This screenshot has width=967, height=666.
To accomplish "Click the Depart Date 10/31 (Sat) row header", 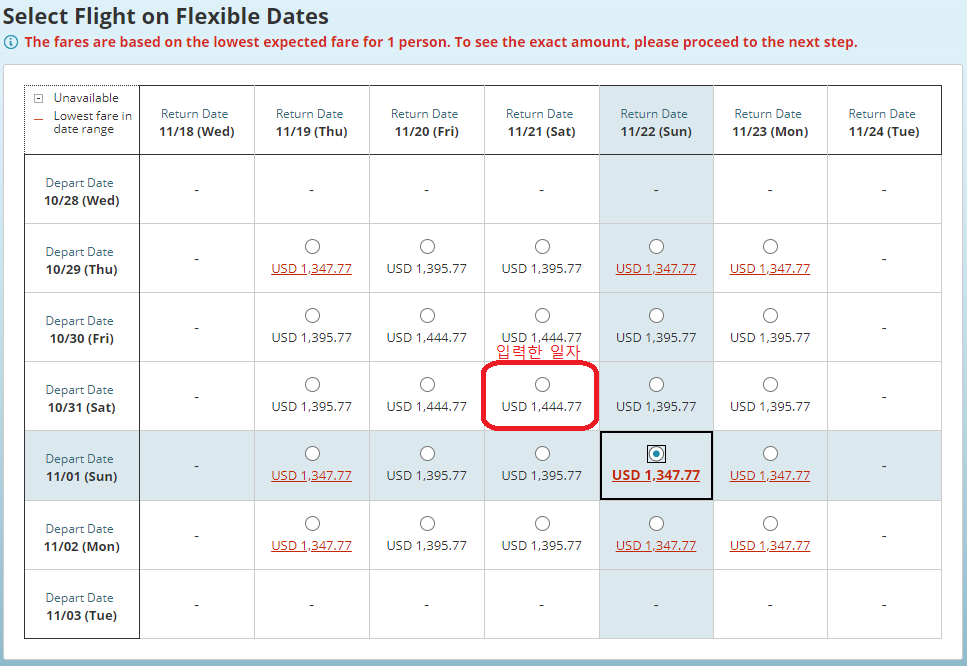I will pos(81,398).
